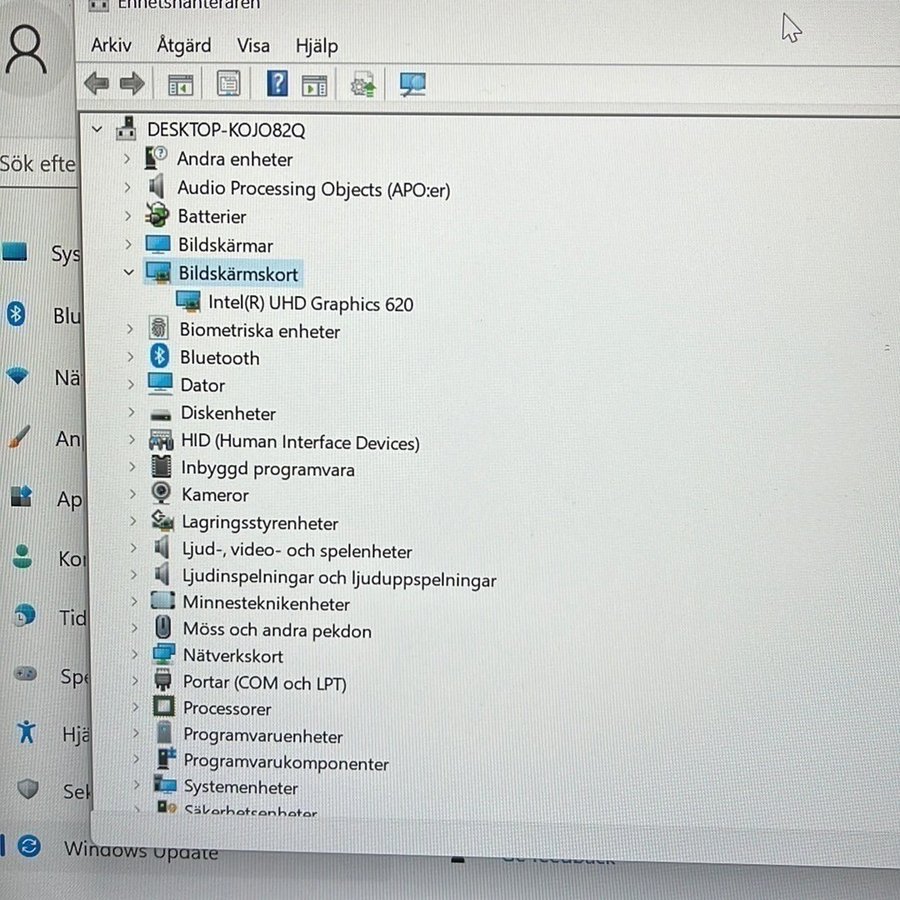Click the blue Help question mark icon
This screenshot has height=900, width=900.
(277, 84)
